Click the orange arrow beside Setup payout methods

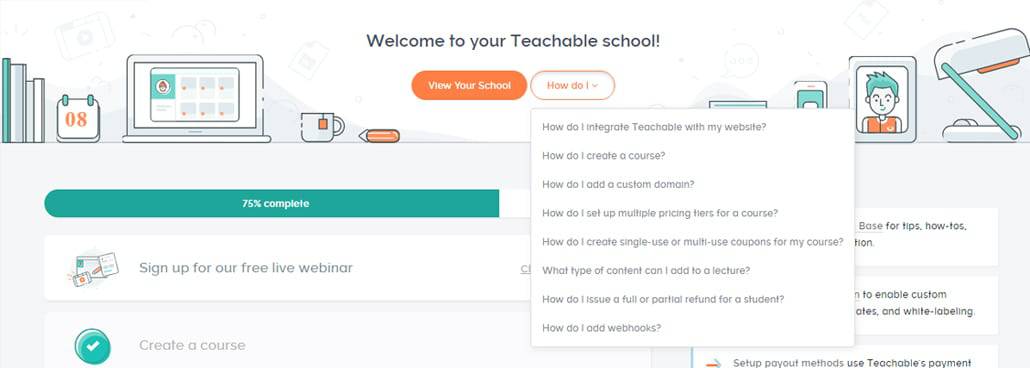[713, 363]
